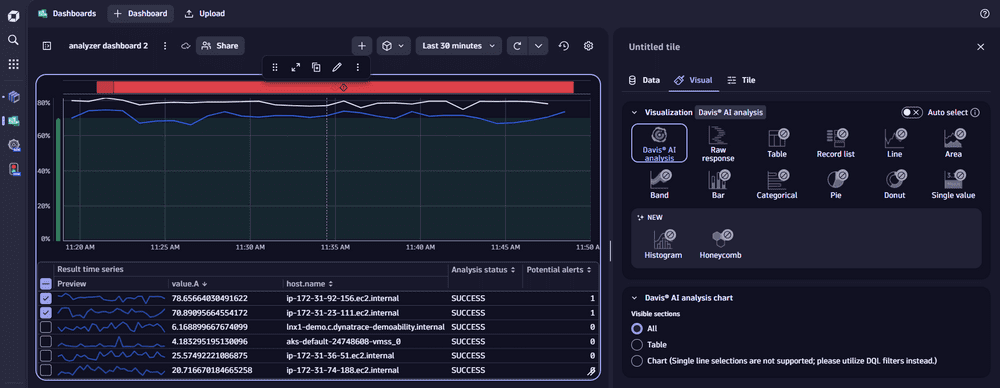Open the refresh interval dropdown arrow
The width and height of the screenshot is (1000, 388).
click(x=538, y=46)
